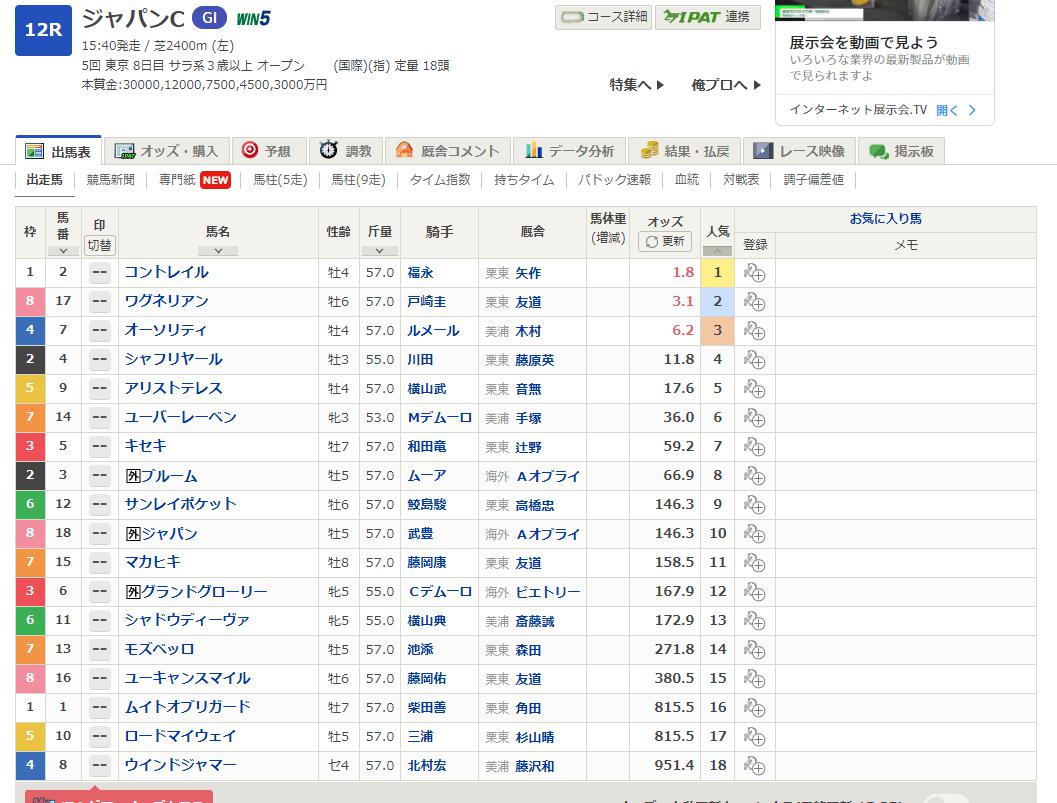Switch to オッズ・購入 tab
The width and height of the screenshot is (1057, 803).
[167, 151]
